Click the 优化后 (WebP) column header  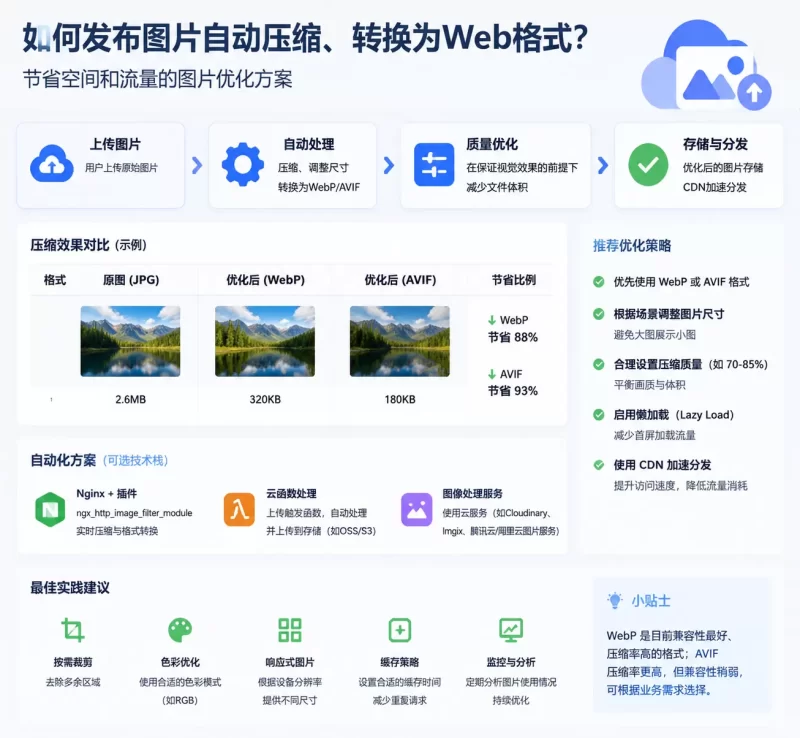click(x=265, y=280)
